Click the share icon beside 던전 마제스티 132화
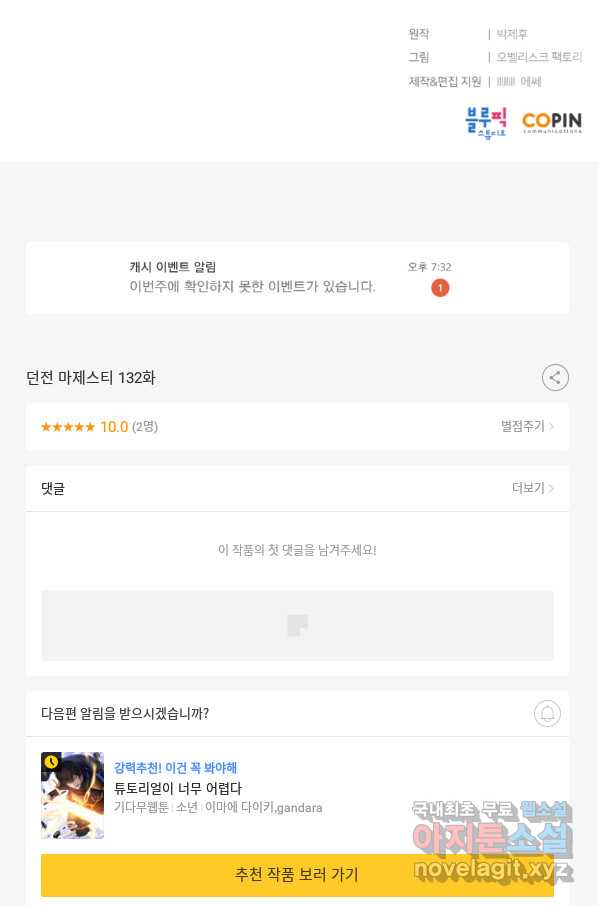The height and width of the screenshot is (906, 598). tap(555, 378)
